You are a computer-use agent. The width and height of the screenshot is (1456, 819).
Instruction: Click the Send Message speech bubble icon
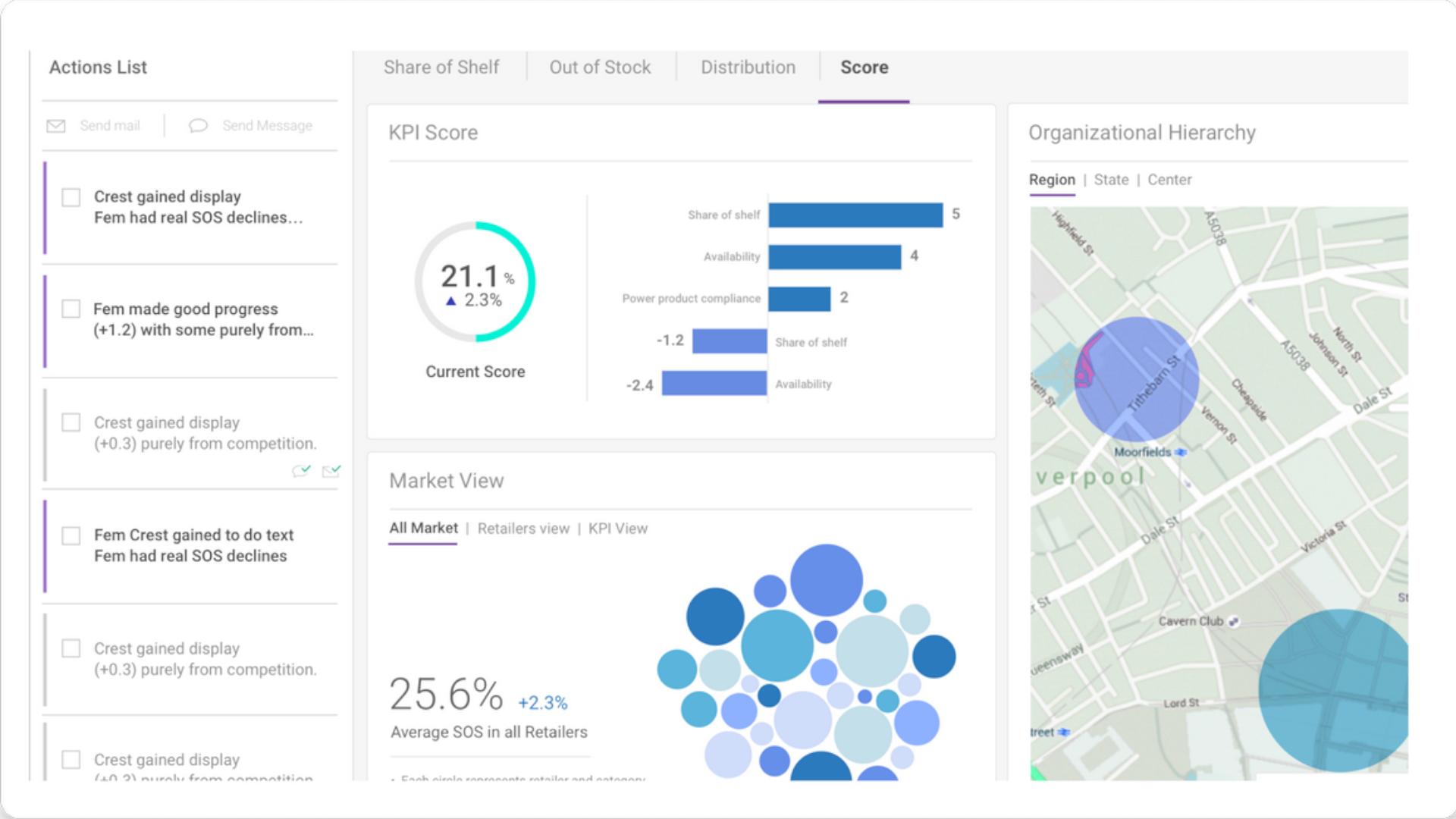pyautogui.click(x=198, y=126)
